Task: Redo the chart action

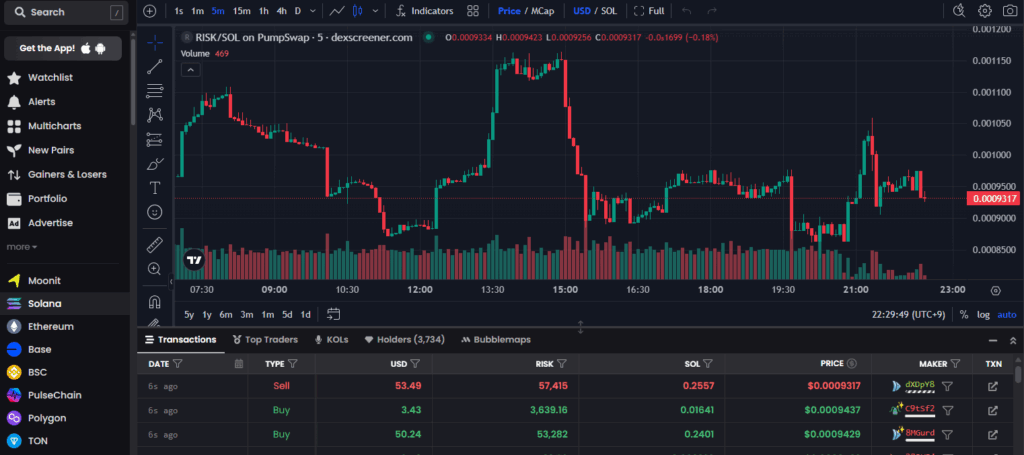Action: click(712, 11)
